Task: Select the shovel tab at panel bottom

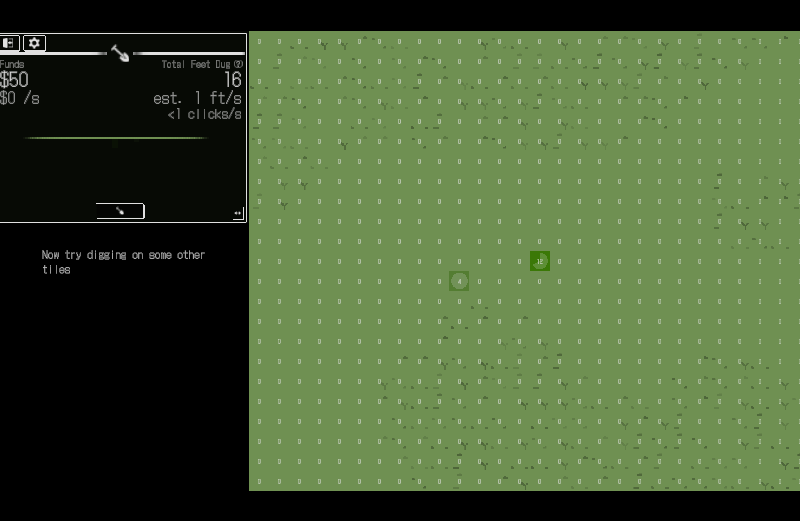Action: pyautogui.click(x=120, y=211)
